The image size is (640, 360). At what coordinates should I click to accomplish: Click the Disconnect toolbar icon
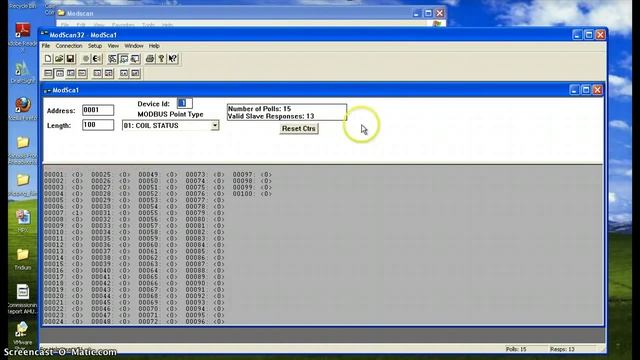[97, 59]
